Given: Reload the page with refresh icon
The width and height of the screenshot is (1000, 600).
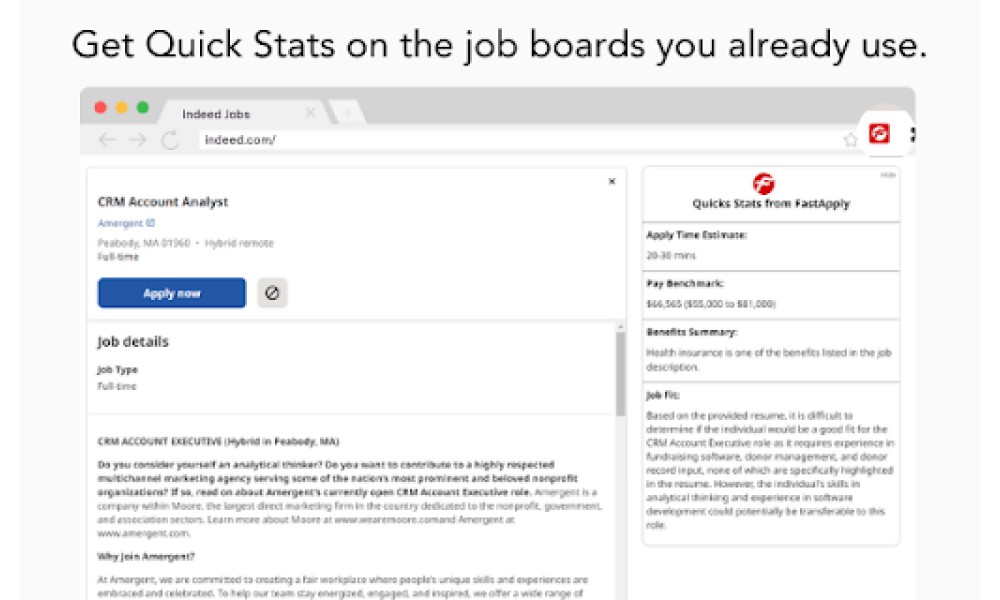Looking at the screenshot, I should click(x=170, y=140).
